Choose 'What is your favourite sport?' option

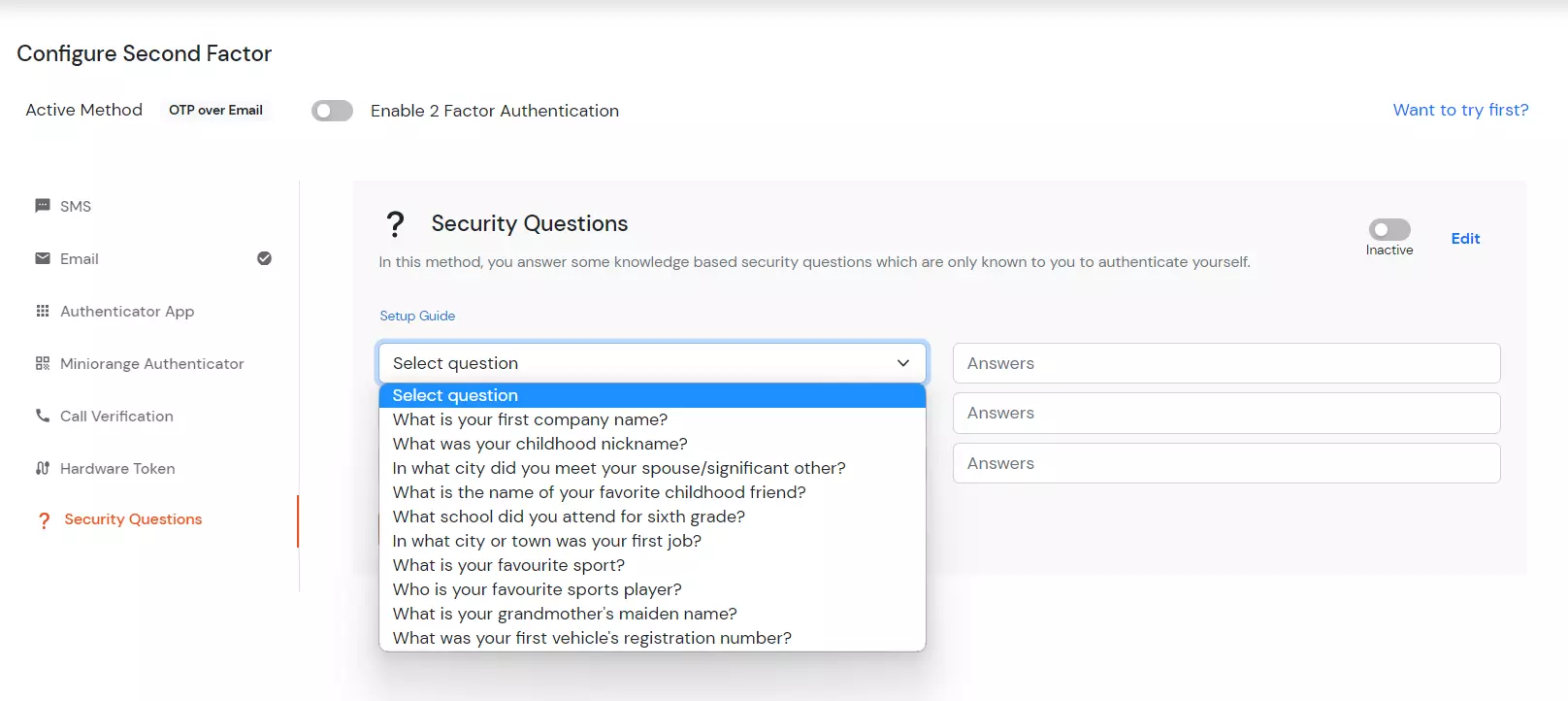click(x=507, y=564)
